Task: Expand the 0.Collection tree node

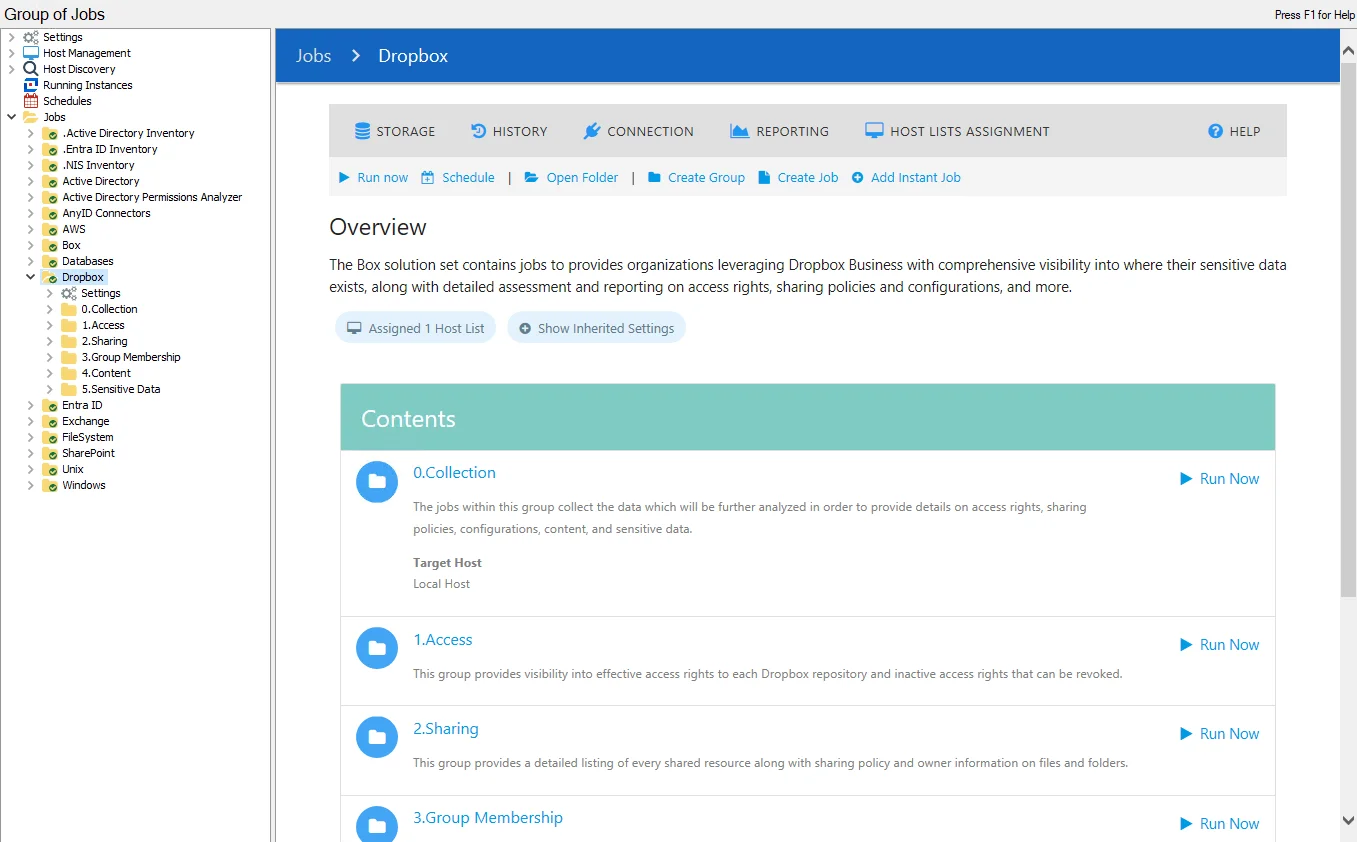Action: 50,309
